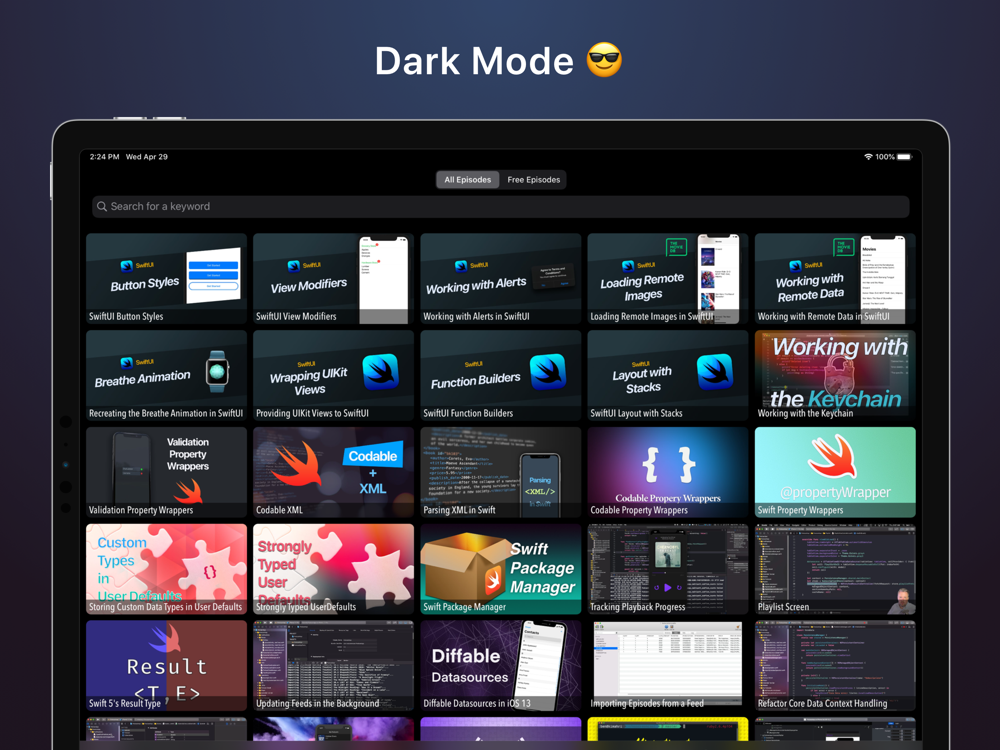Click the Movie DB logo on Working with Remote Data

point(844,247)
